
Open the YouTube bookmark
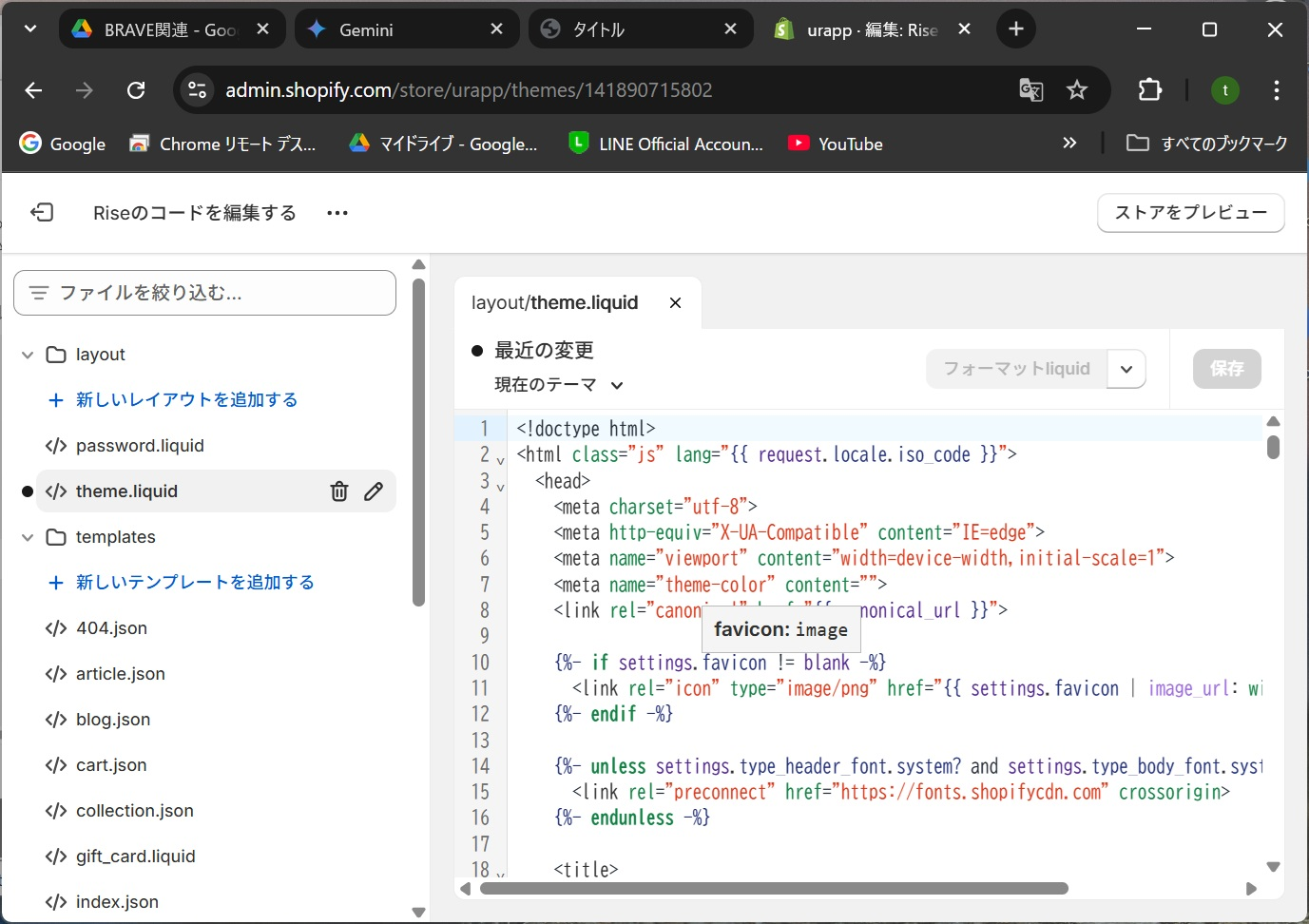[836, 144]
